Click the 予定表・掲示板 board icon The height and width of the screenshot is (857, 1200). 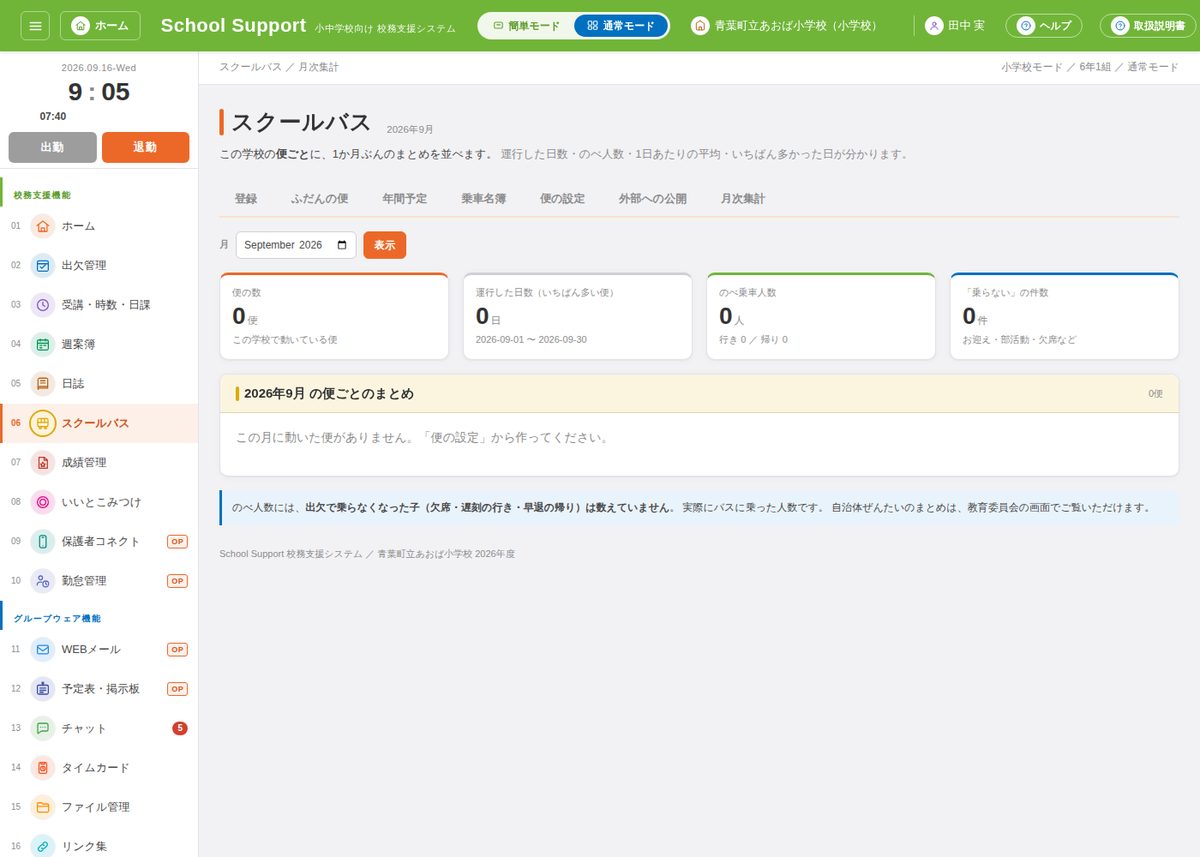pyautogui.click(x=43, y=689)
